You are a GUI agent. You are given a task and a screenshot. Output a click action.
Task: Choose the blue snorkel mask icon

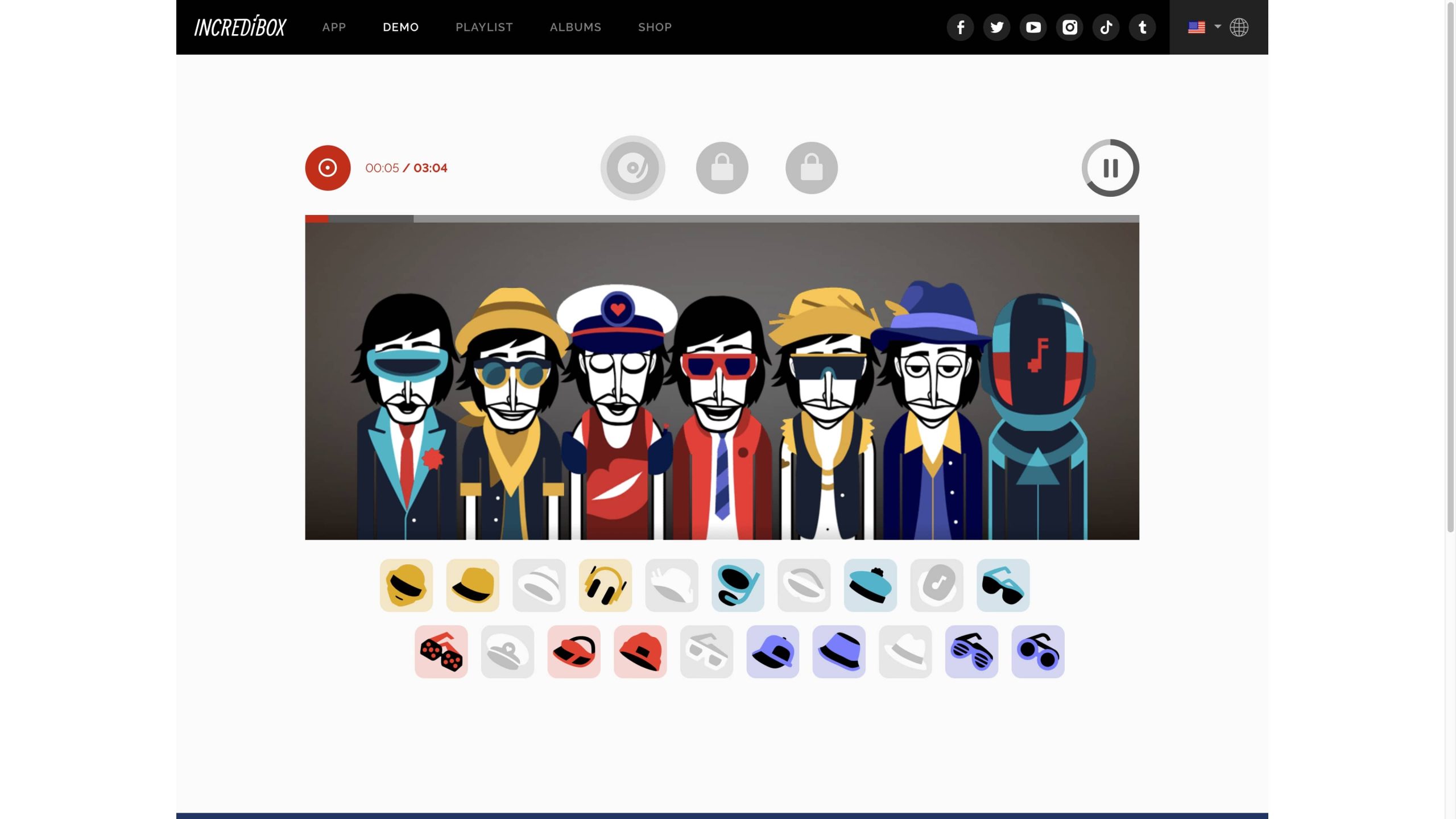pyautogui.click(x=738, y=585)
